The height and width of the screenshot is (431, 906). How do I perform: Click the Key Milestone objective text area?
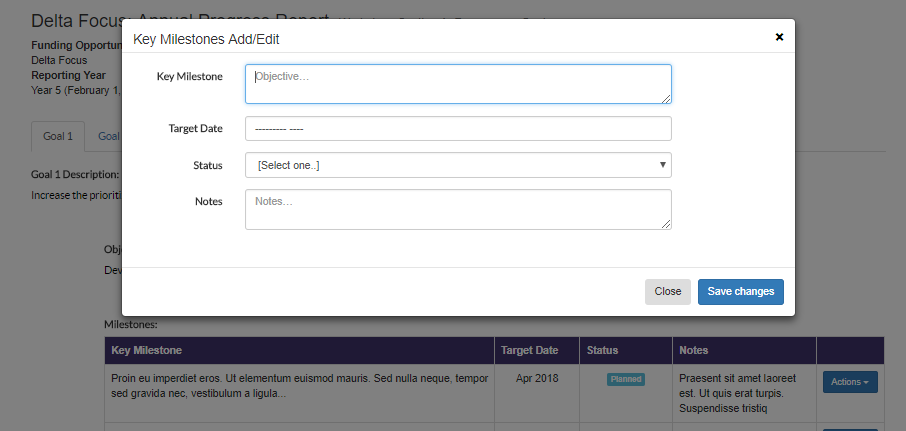[x=457, y=84]
